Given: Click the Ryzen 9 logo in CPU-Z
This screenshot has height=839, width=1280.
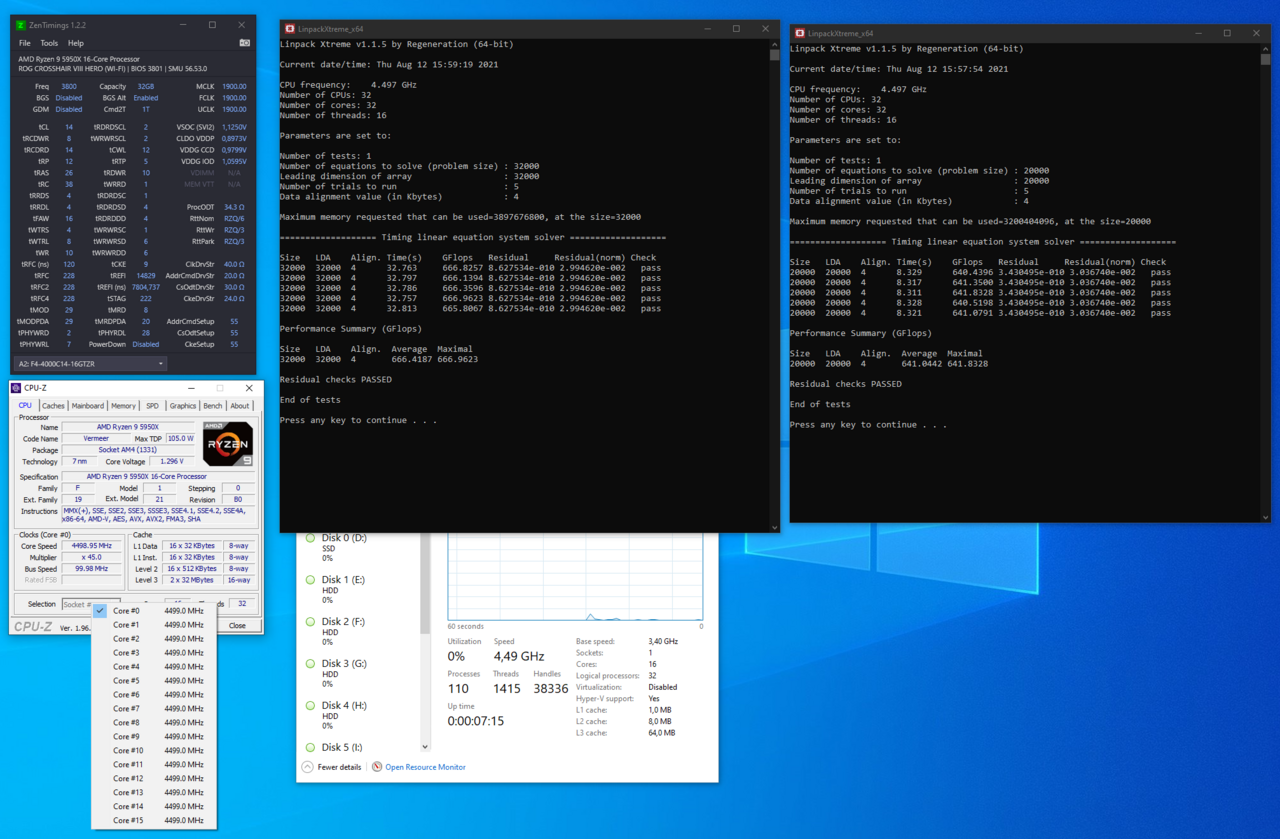Looking at the screenshot, I should pos(227,444).
